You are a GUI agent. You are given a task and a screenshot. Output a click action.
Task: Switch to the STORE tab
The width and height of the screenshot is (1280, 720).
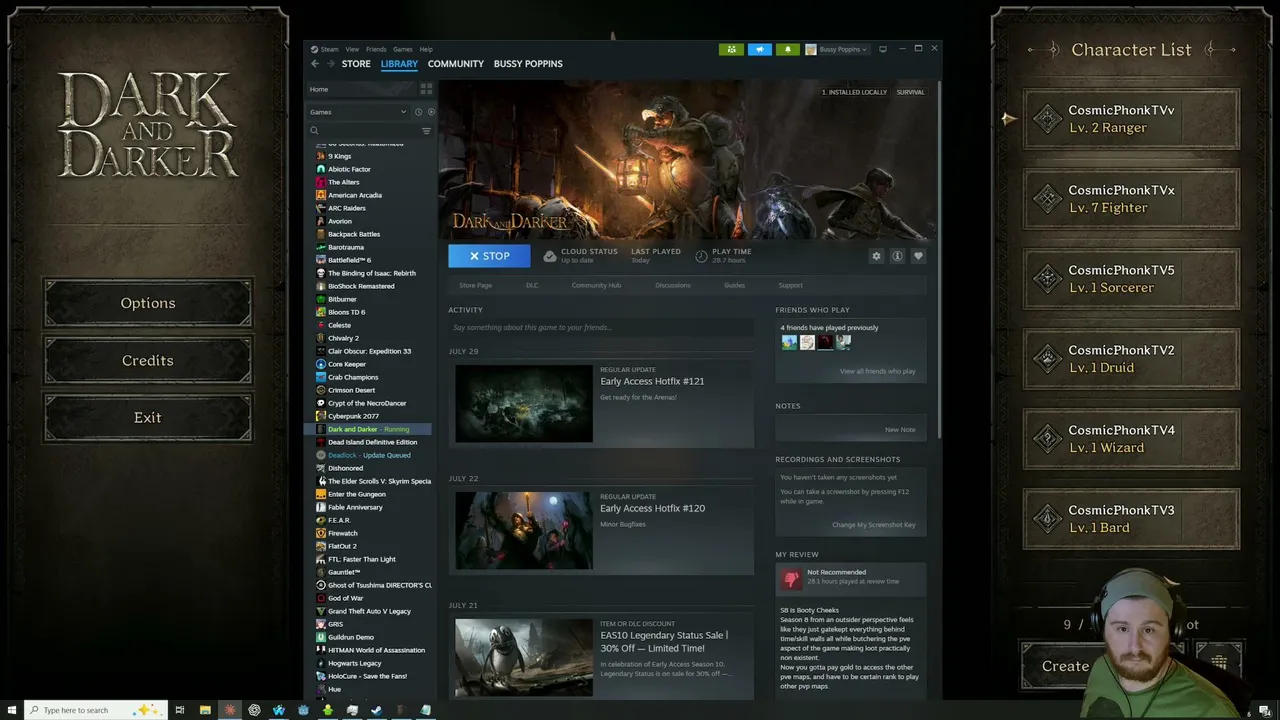click(x=356, y=64)
